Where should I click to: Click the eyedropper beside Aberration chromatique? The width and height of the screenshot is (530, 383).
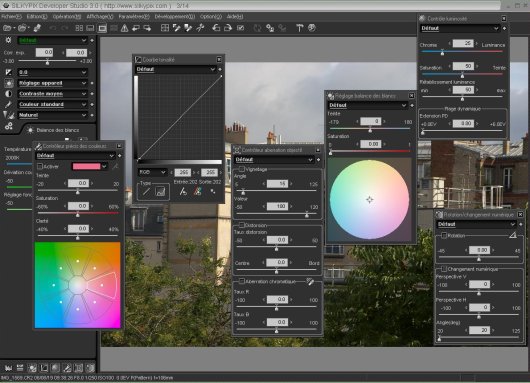pyautogui.click(x=311, y=281)
